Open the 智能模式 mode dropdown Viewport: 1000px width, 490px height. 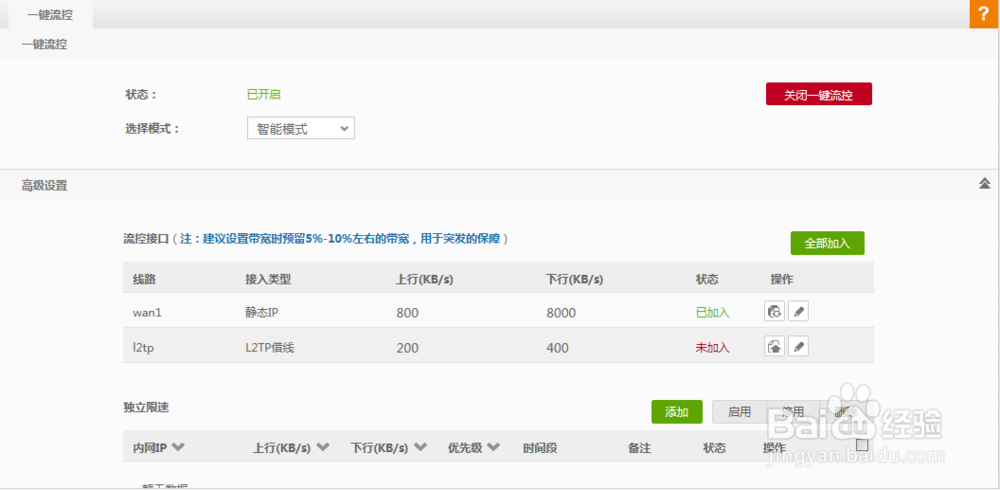[x=300, y=128]
